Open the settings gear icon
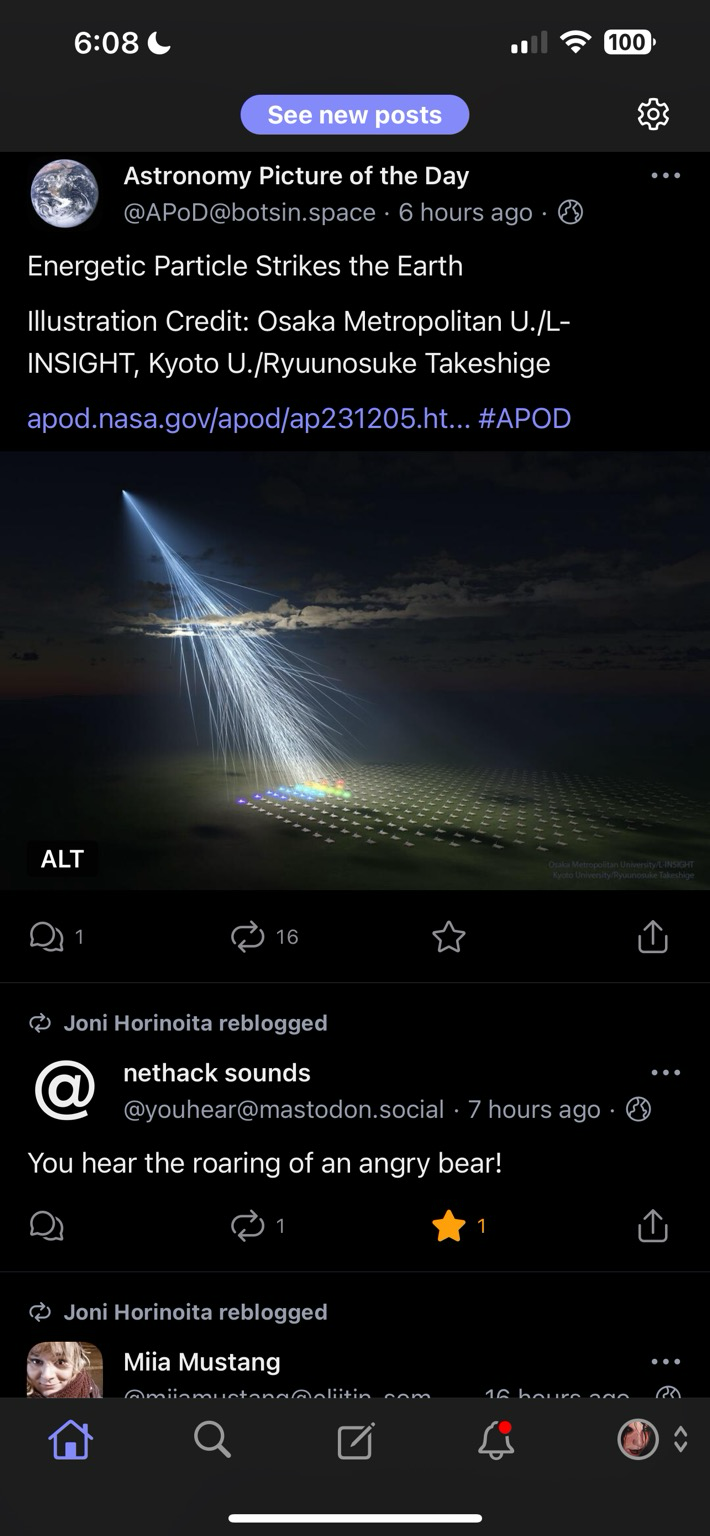Screen dimensions: 710x1536 [x=653, y=114]
